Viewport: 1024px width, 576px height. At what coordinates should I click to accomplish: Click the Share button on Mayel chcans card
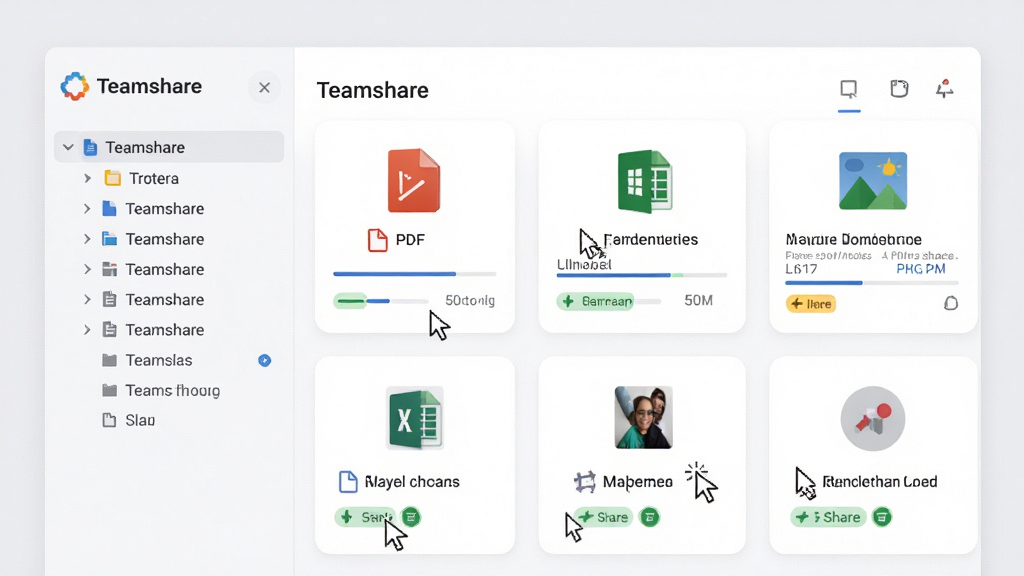(x=366, y=517)
